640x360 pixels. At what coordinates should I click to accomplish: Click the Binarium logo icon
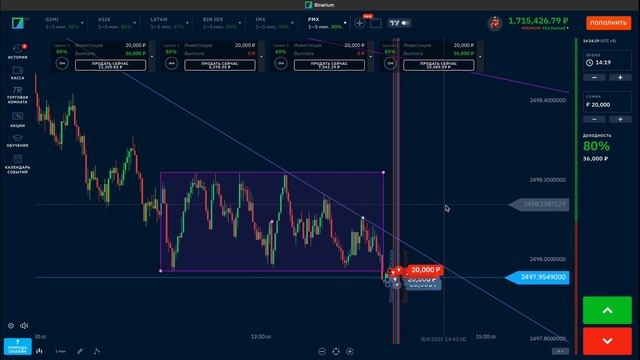point(18,23)
